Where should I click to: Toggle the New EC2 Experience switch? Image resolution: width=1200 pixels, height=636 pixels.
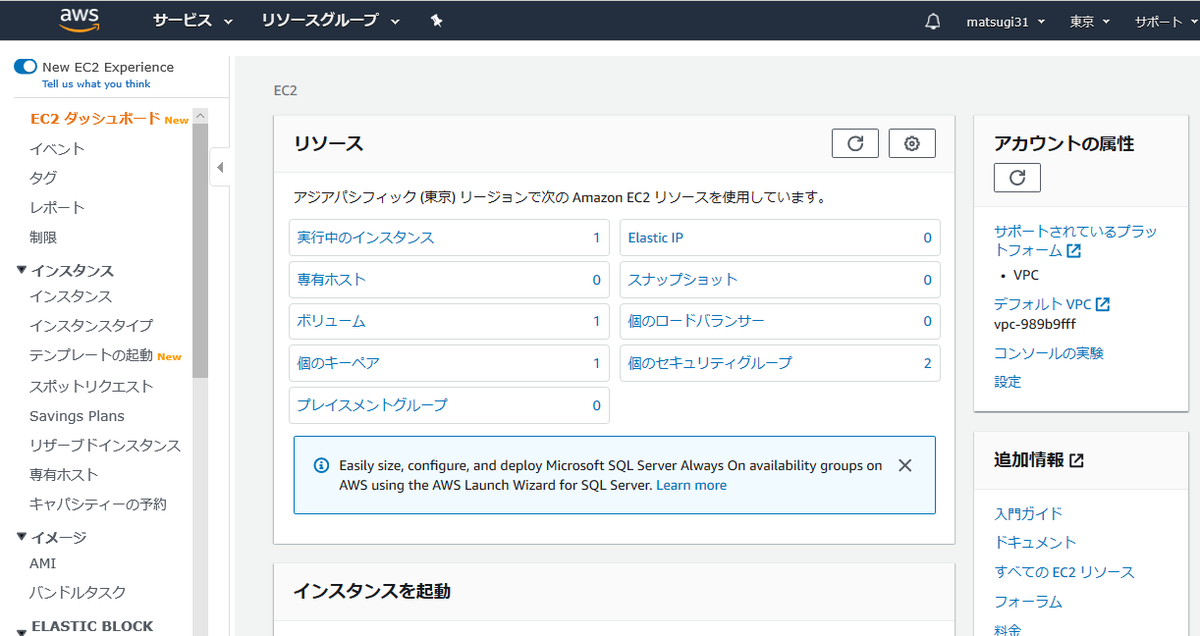[25, 67]
